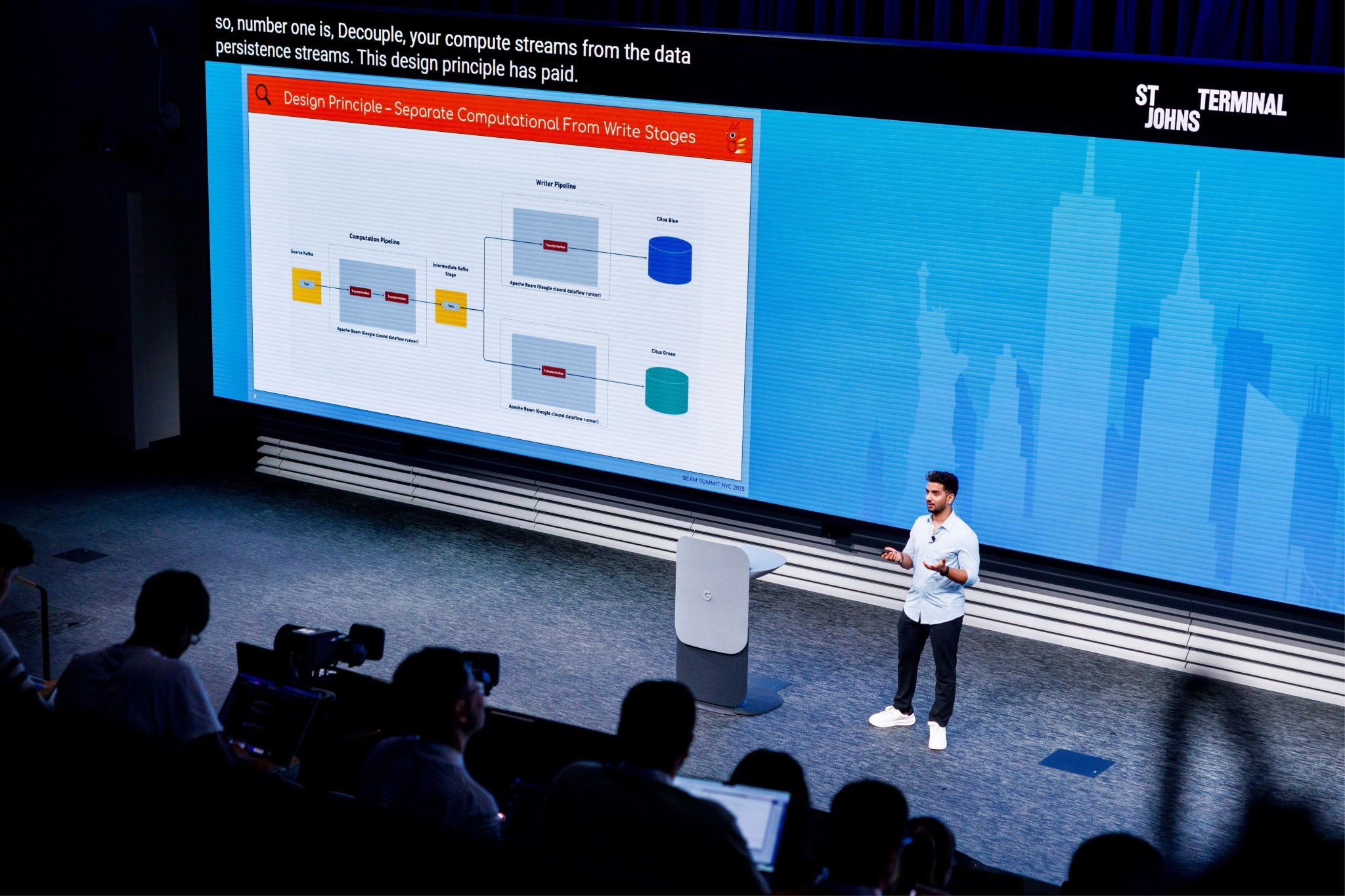Click the Google G logo on podium
Screen dimensions: 1345x896
(x=707, y=596)
